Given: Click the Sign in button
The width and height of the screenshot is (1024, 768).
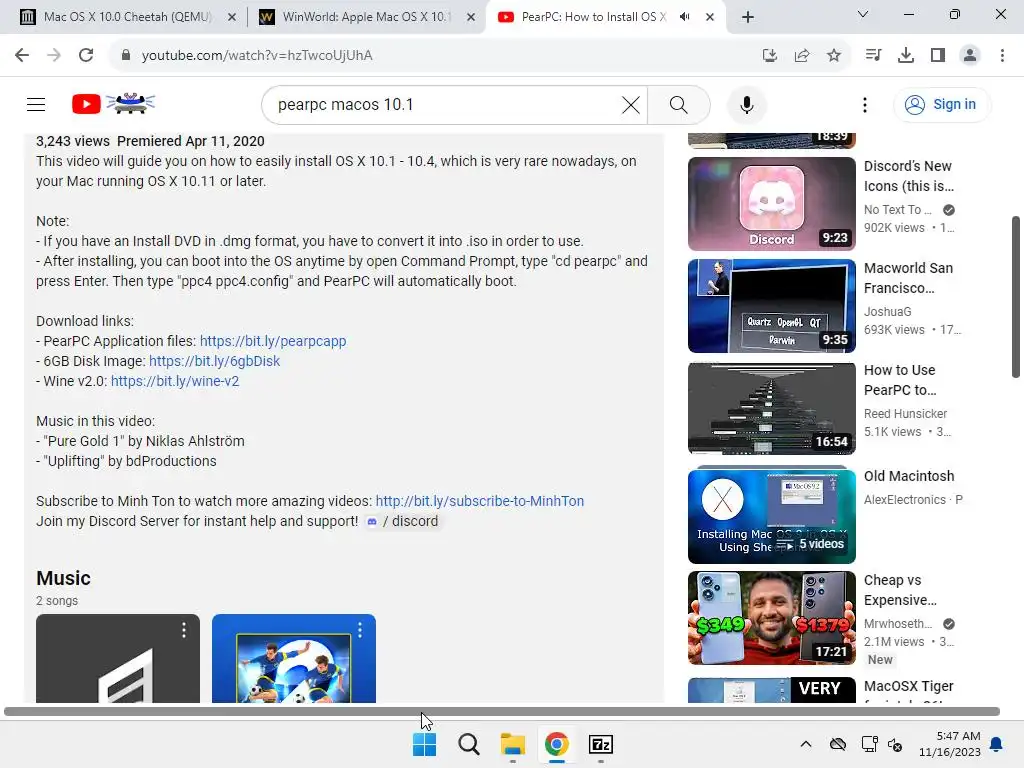Looking at the screenshot, I should [x=942, y=104].
